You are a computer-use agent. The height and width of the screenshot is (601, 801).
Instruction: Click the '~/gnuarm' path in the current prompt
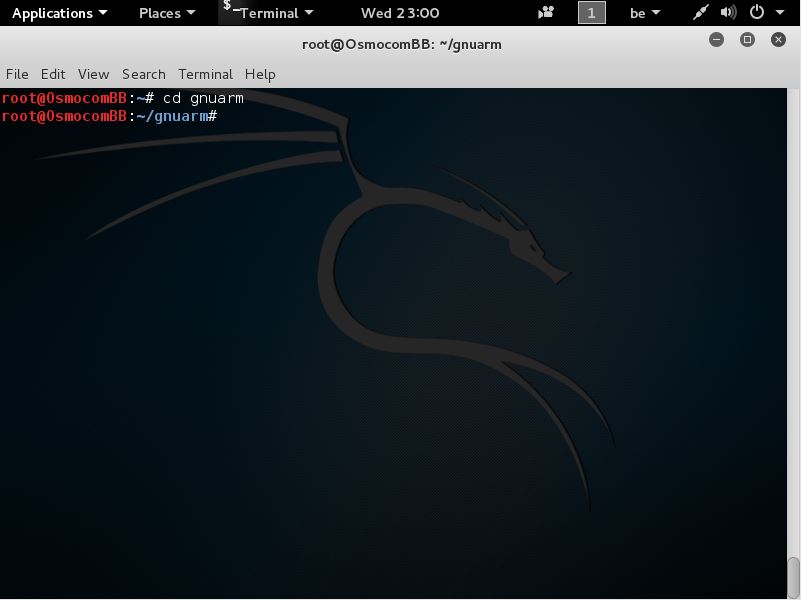point(172,117)
